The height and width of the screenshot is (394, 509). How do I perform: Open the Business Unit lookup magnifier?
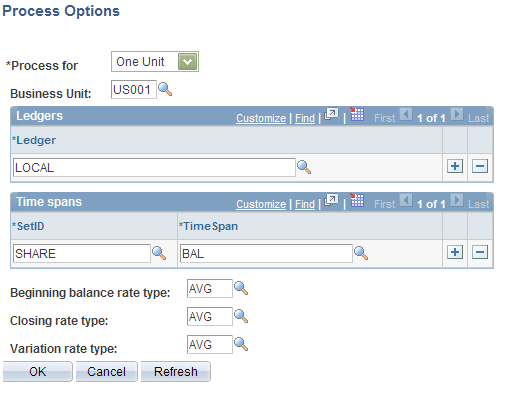pos(165,89)
